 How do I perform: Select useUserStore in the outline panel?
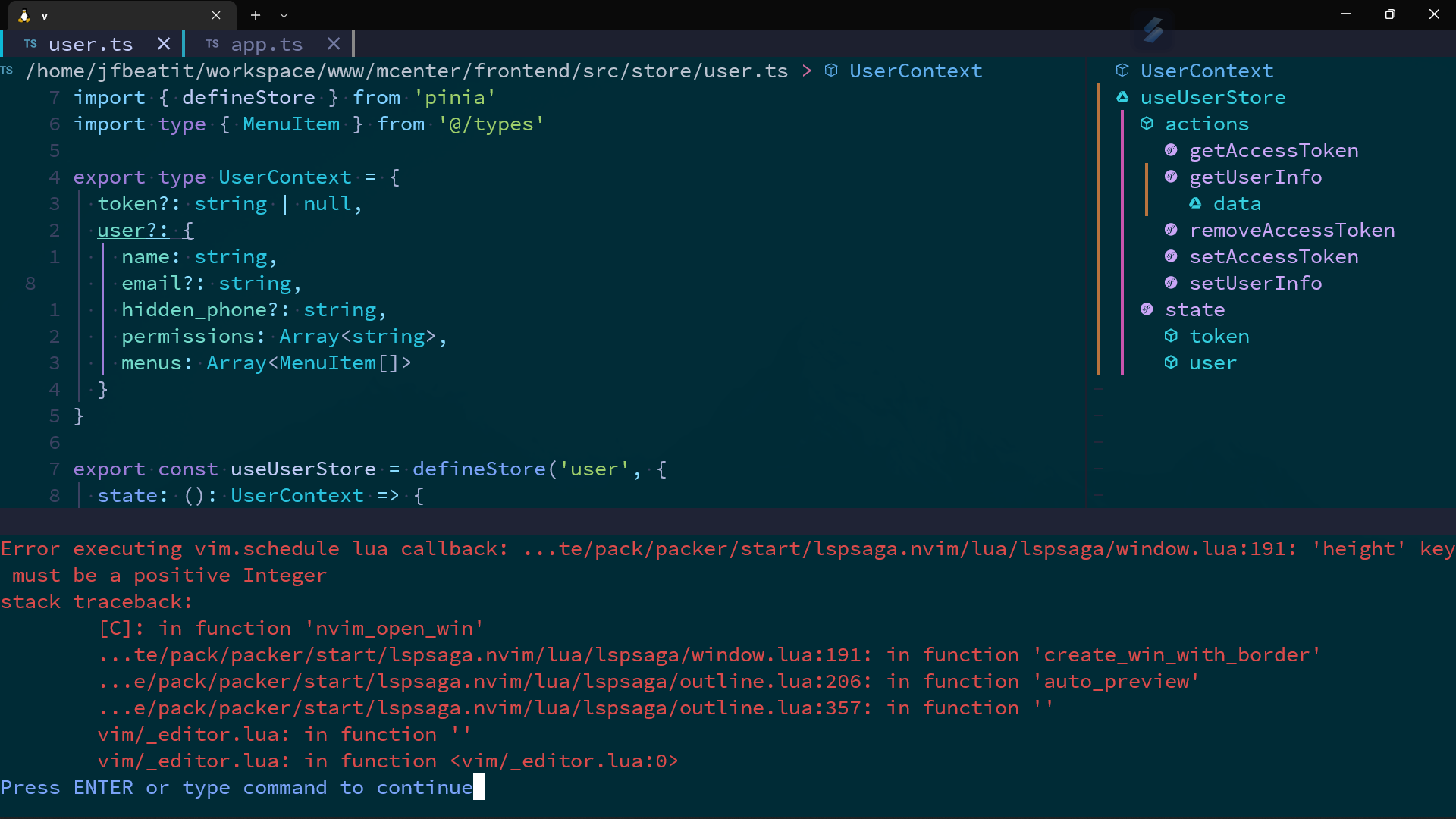[x=1213, y=97]
